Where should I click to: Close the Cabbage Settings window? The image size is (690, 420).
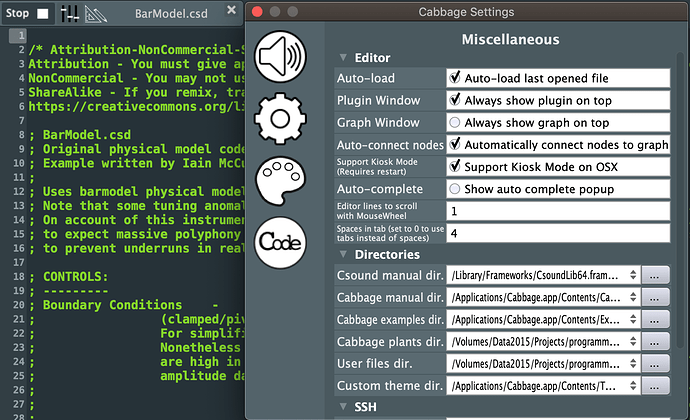pyautogui.click(x=257, y=12)
